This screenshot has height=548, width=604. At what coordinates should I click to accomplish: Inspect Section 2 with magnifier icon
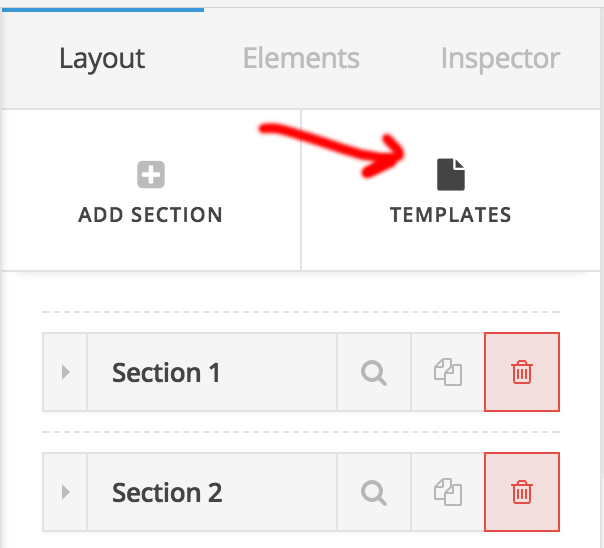tap(374, 493)
